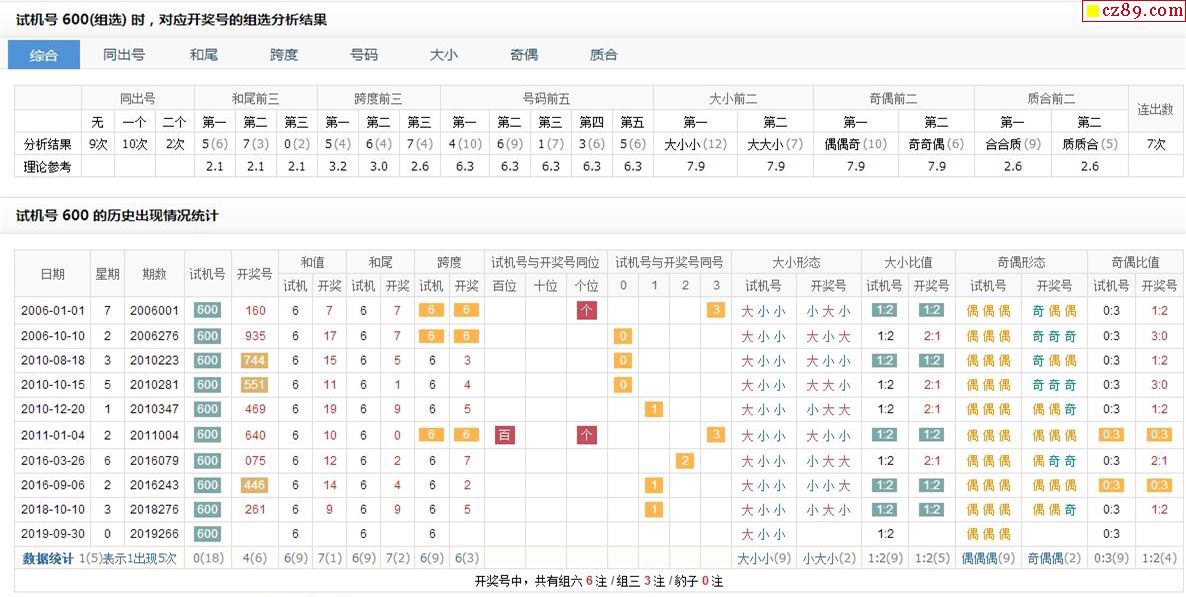Viewport: 1186px width, 597px height.
Task: Click period number 2010281
Action: (x=154, y=385)
